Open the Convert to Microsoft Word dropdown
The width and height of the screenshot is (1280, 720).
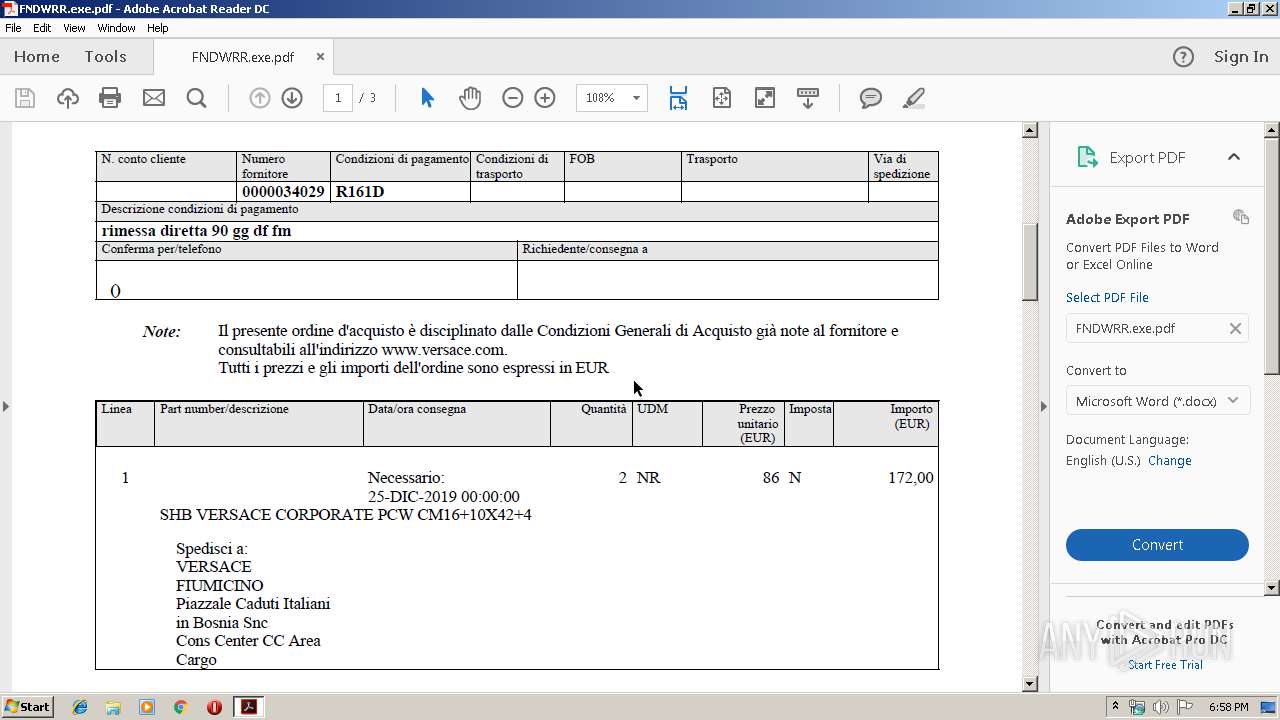(1157, 401)
